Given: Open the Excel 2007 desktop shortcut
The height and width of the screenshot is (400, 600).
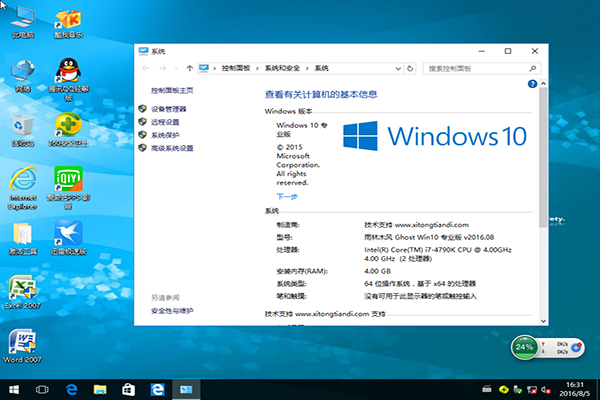Looking at the screenshot, I should pos(23,292).
